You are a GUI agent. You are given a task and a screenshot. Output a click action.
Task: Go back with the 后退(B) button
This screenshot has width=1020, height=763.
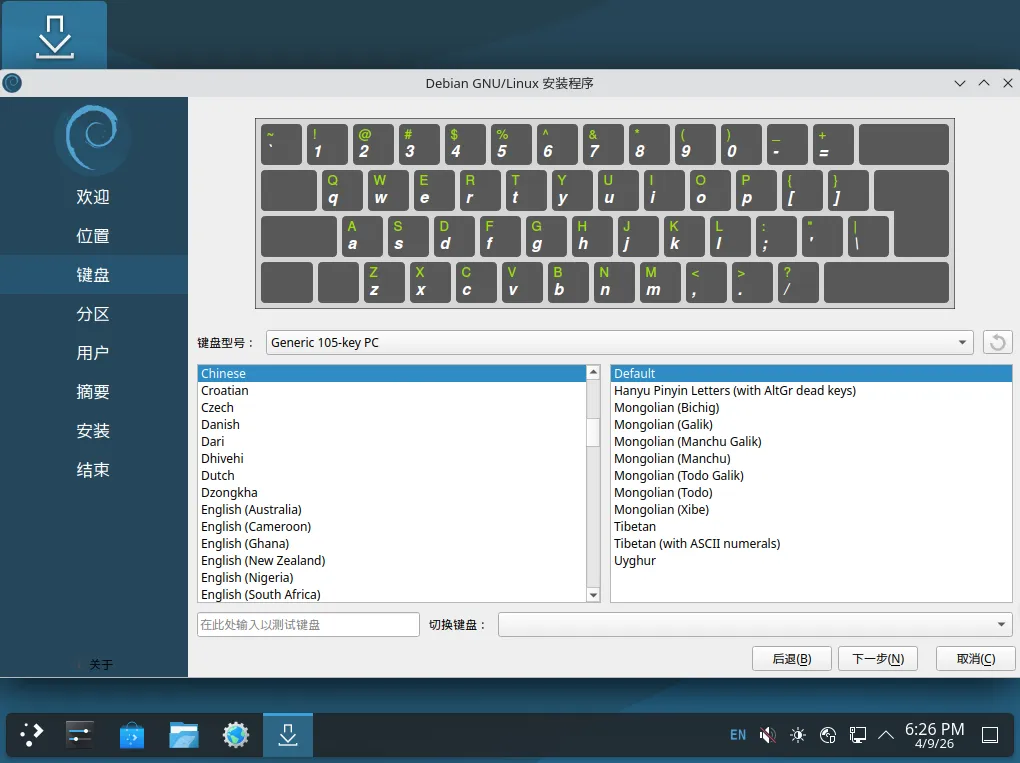(x=792, y=659)
